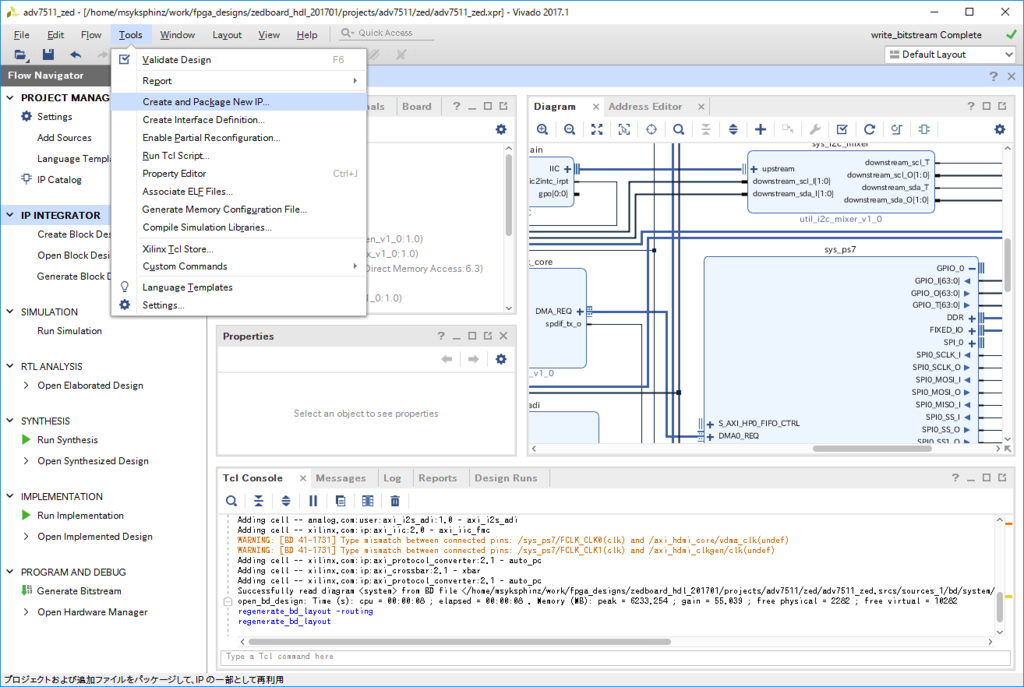The height and width of the screenshot is (687, 1024).
Task: Open the Design Runs tab
Action: point(505,478)
